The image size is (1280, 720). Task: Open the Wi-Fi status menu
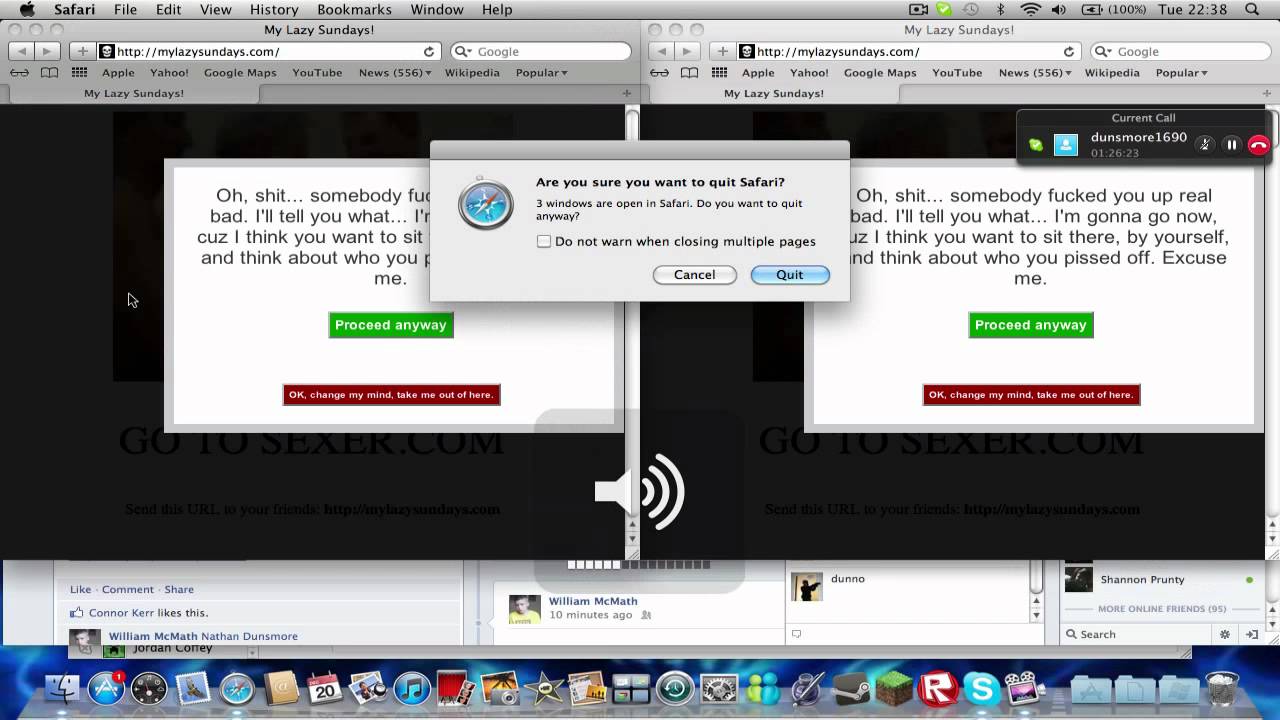(x=1030, y=9)
